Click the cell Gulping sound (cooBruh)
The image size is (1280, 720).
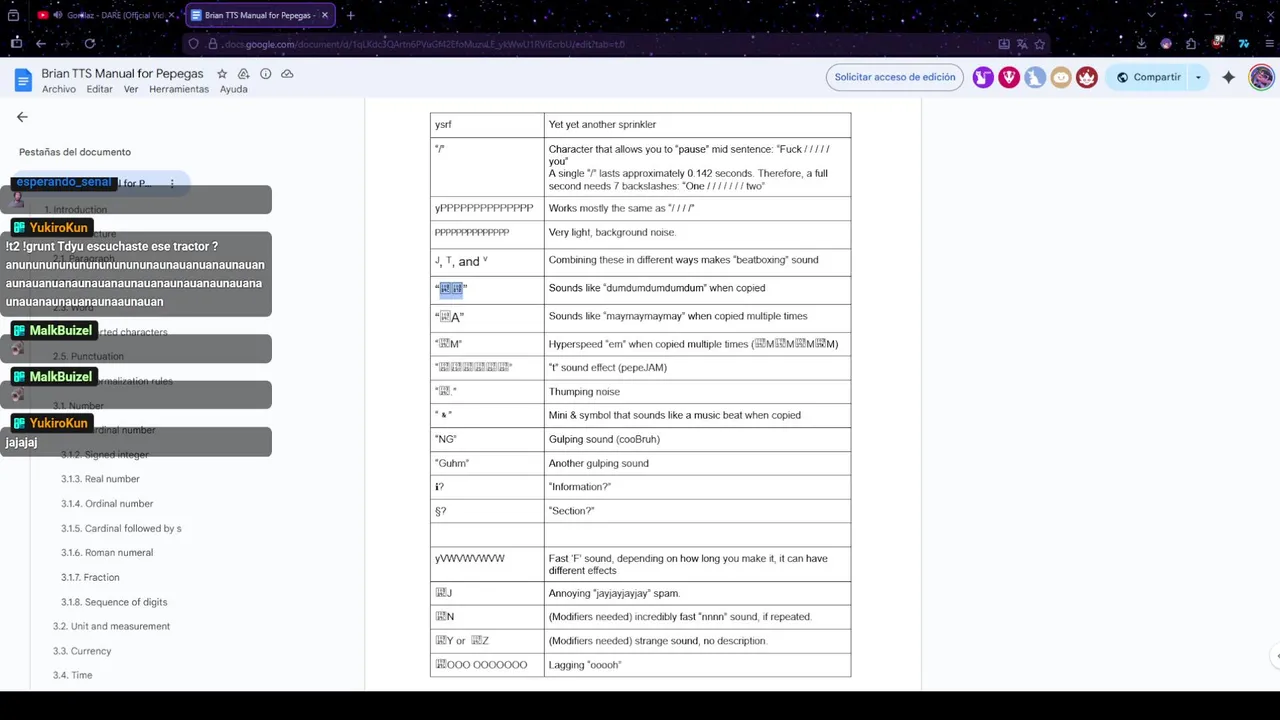tap(697, 439)
